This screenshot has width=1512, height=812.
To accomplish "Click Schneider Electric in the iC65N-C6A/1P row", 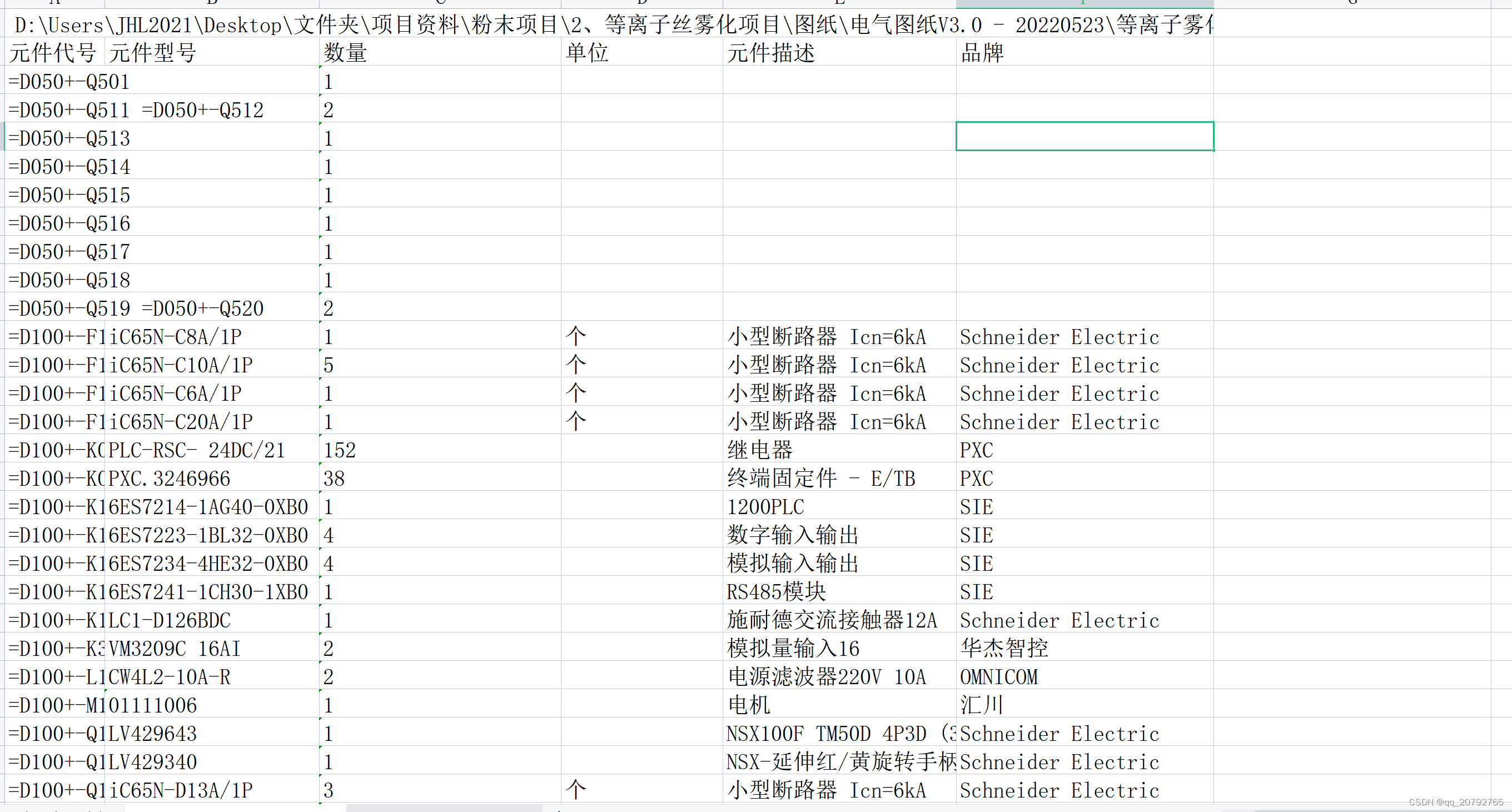I will click(x=1085, y=391).
